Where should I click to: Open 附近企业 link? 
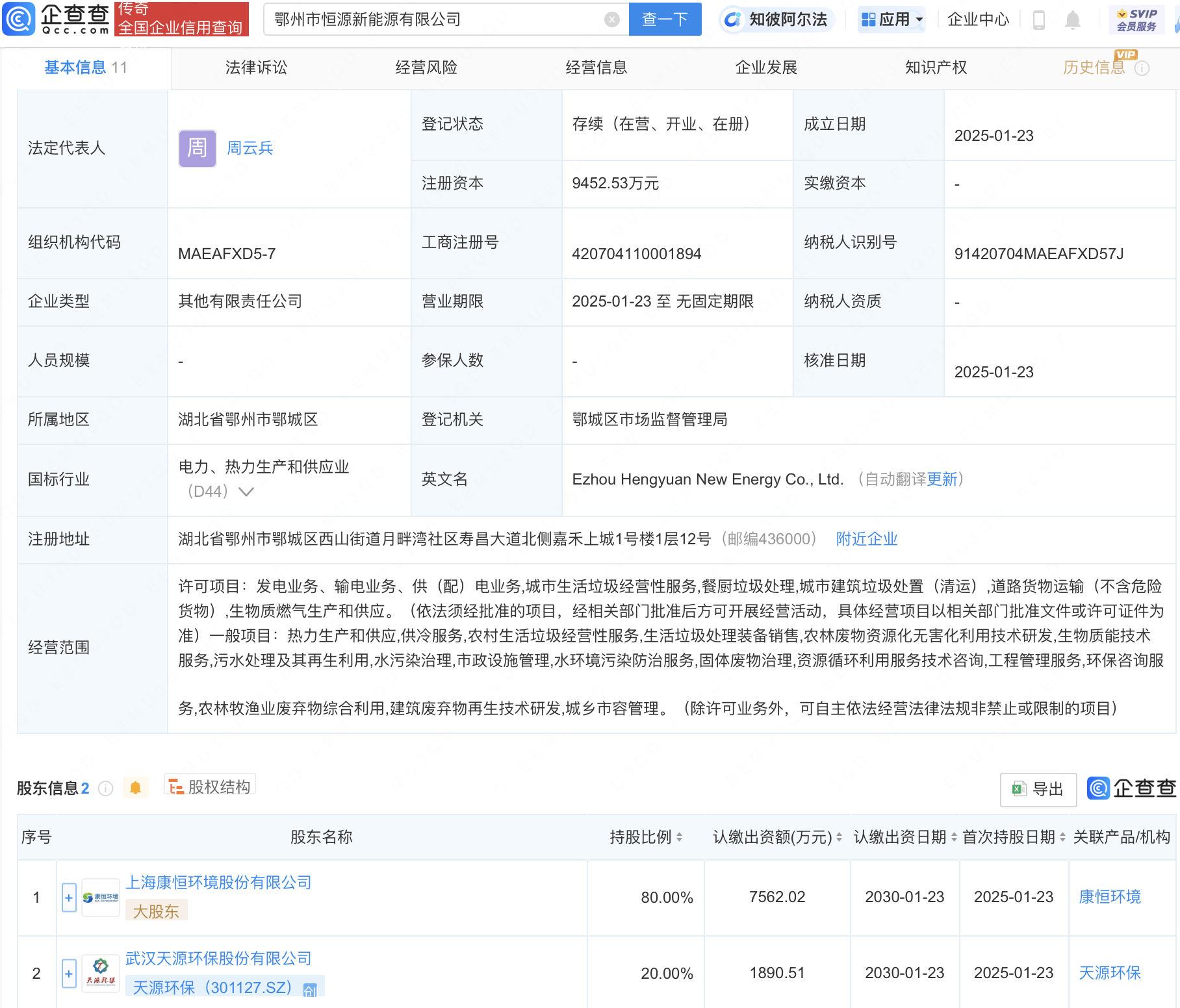pyautogui.click(x=867, y=539)
